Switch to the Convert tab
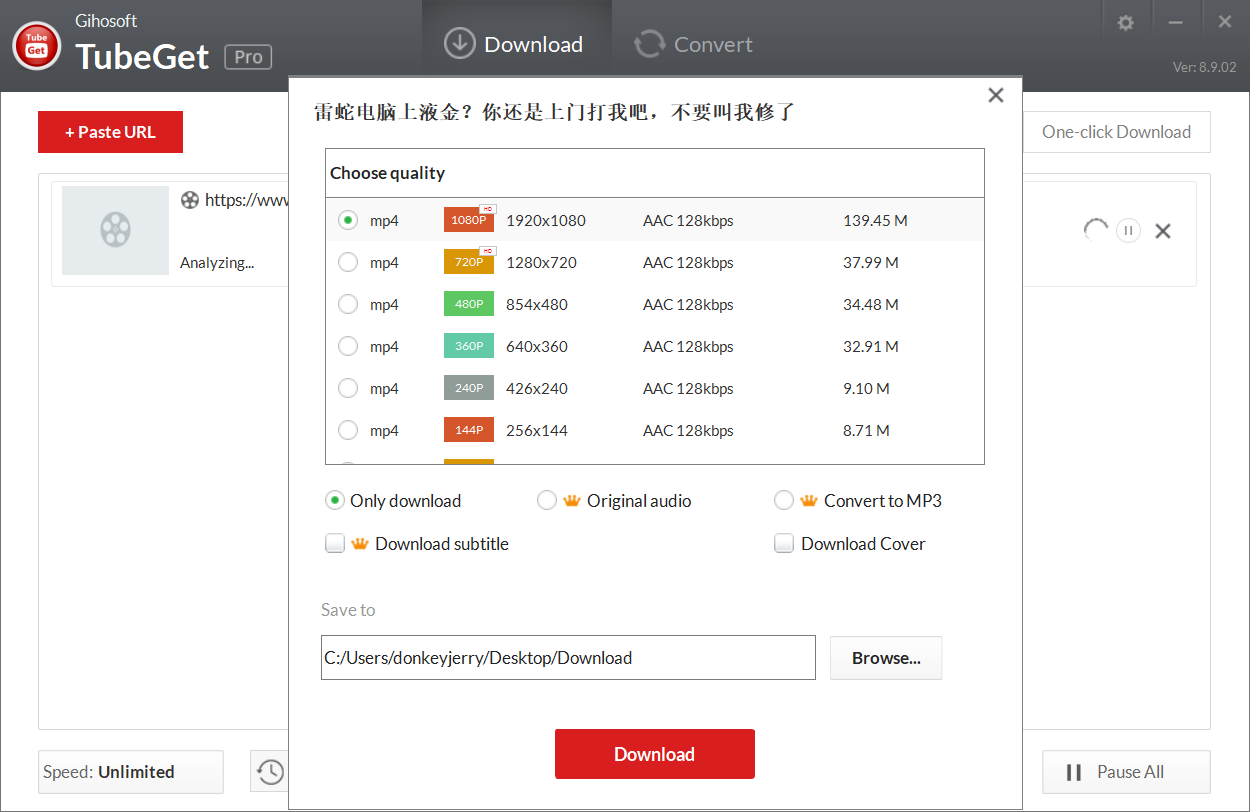The width and height of the screenshot is (1250, 812). 693,44
